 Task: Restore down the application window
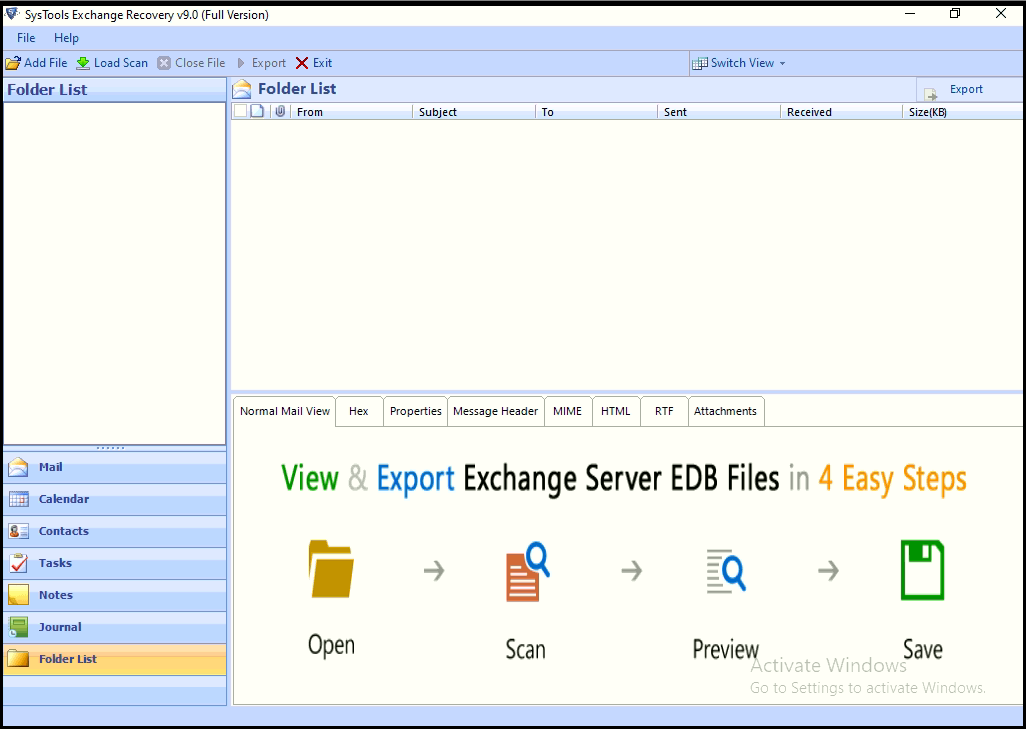955,14
